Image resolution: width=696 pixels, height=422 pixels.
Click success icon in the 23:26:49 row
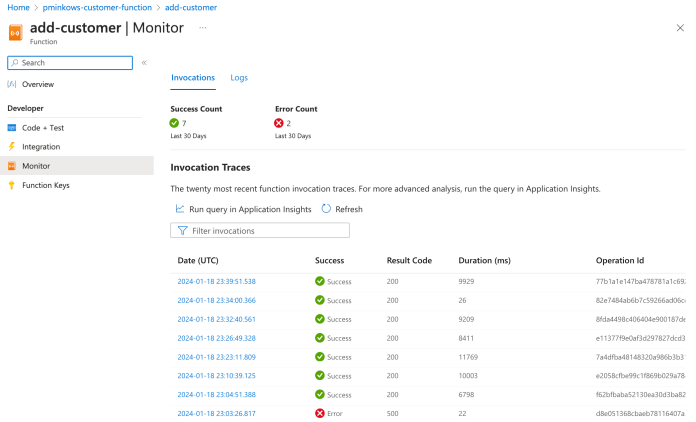pos(320,338)
